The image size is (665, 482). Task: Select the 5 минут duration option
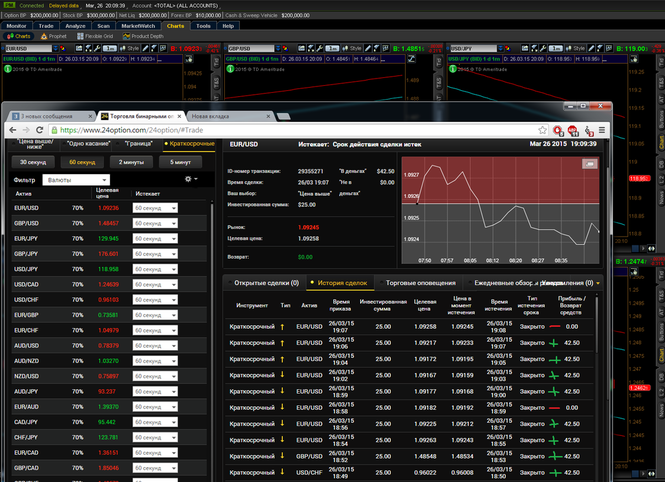181,161
